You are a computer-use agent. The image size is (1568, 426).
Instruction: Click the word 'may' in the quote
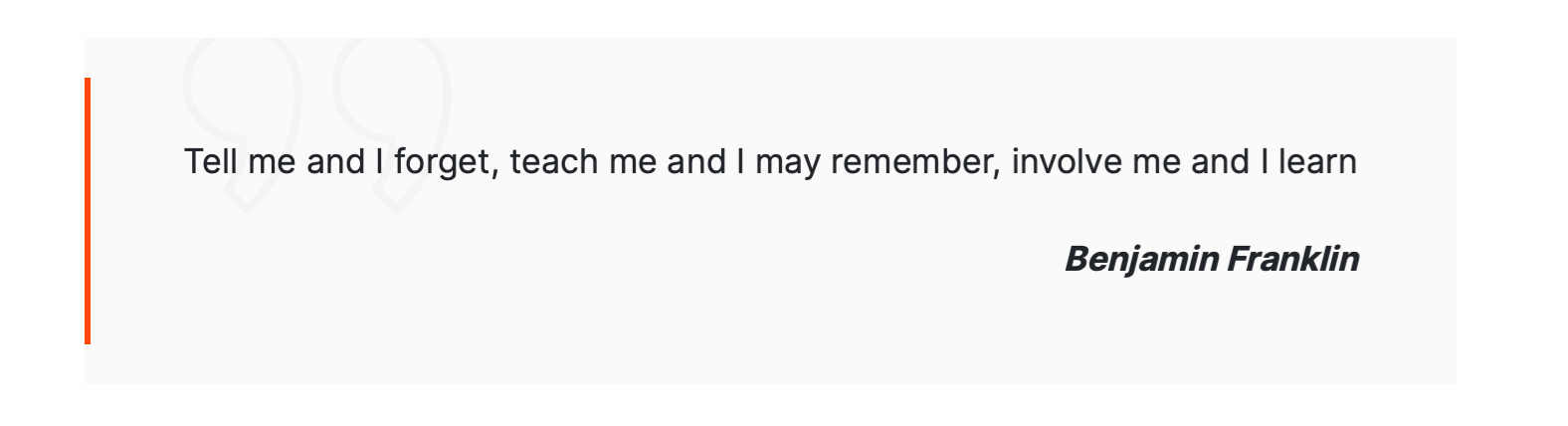(x=788, y=163)
